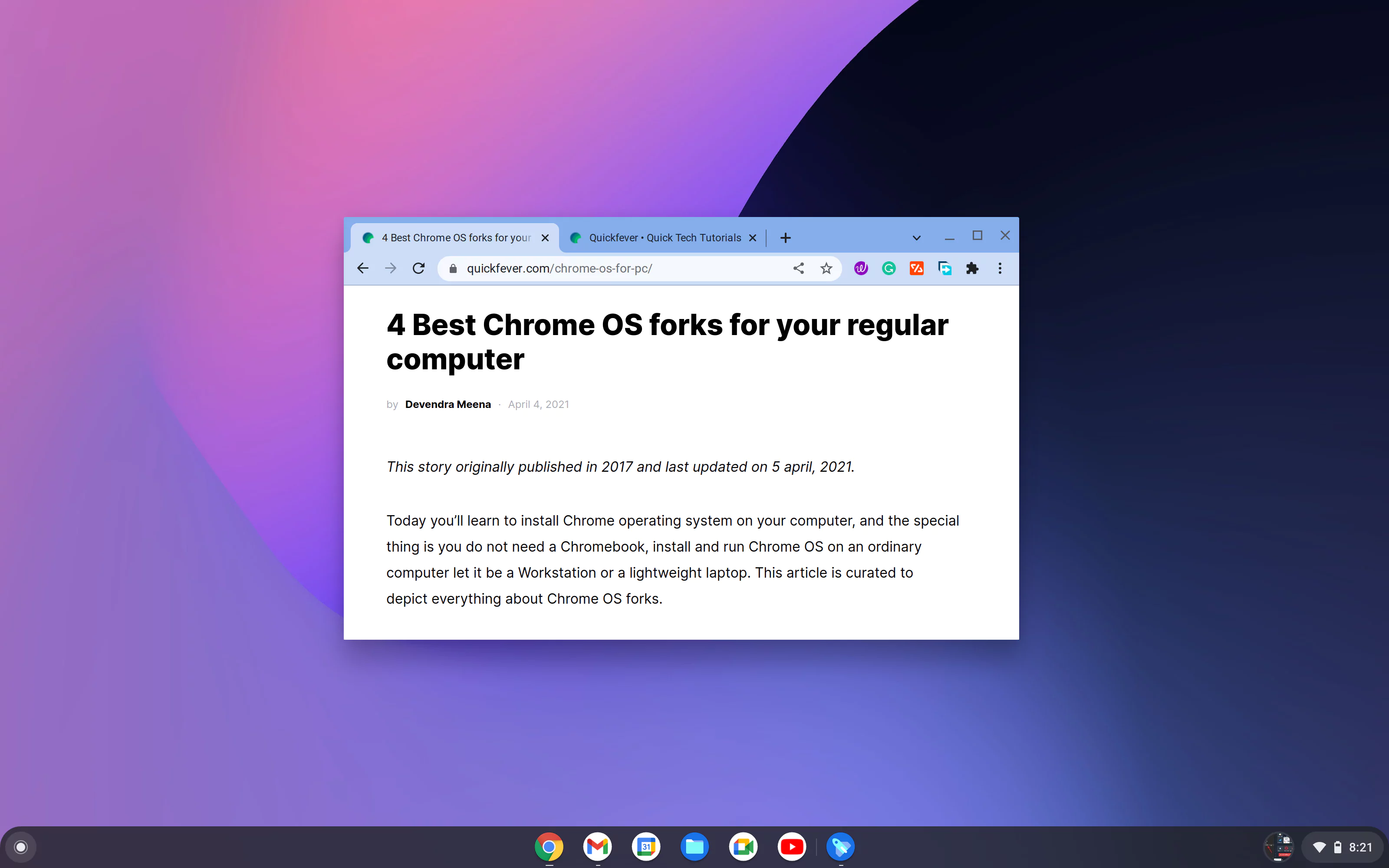
Task: Click the Devendra Meena author link
Action: pyautogui.click(x=448, y=403)
